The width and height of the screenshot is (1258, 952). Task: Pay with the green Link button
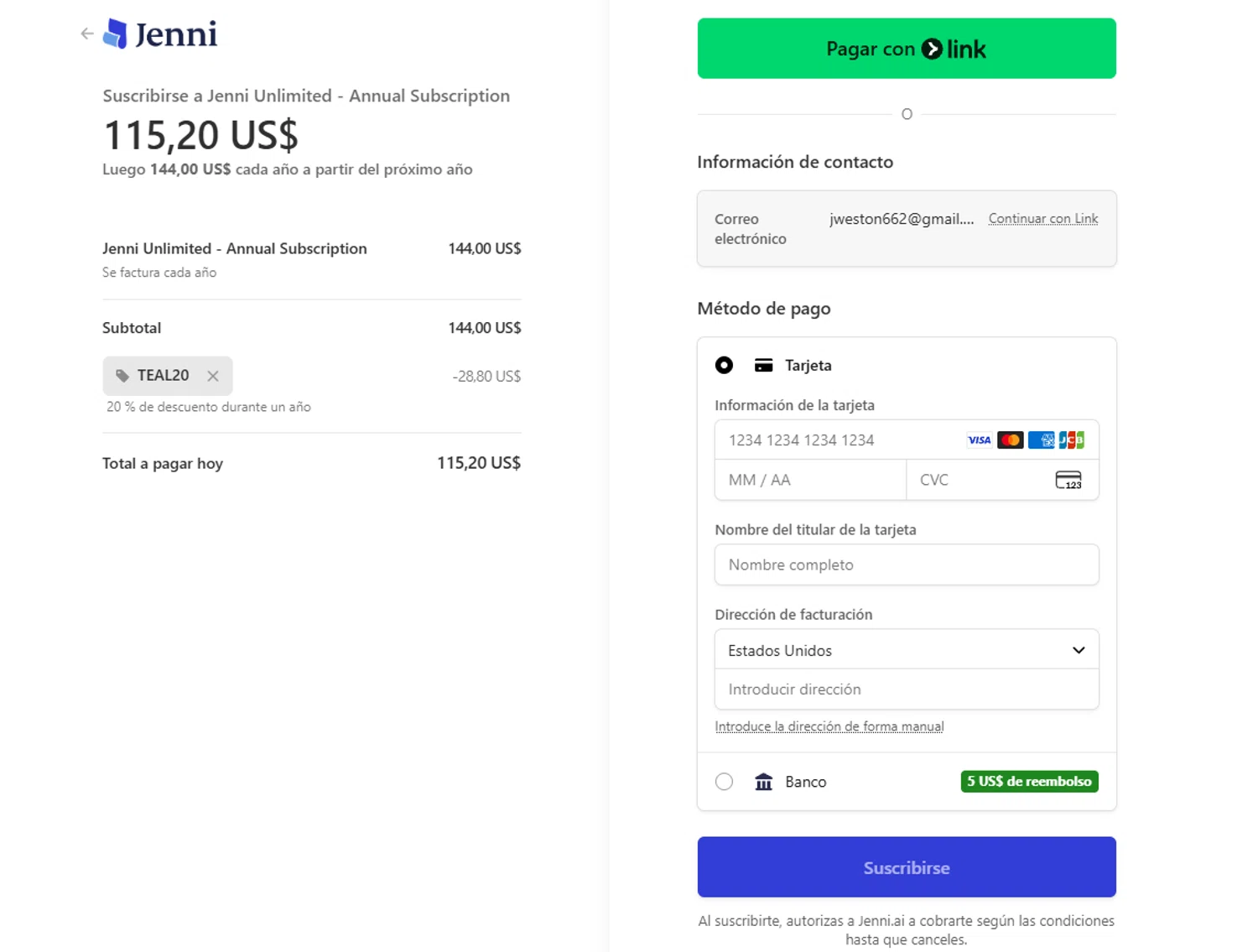click(907, 49)
